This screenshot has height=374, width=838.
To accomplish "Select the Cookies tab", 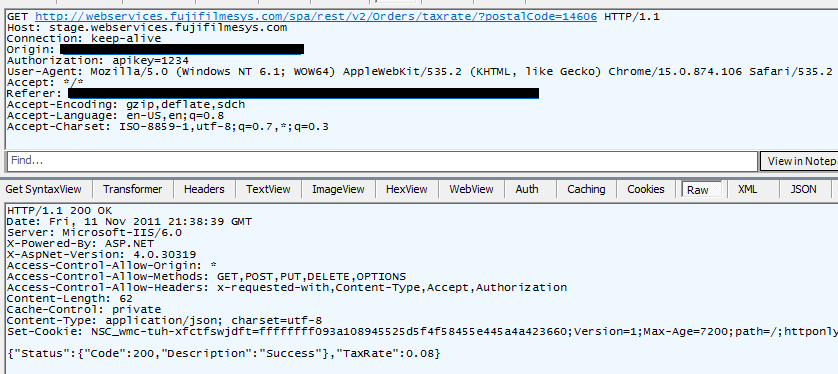I will click(x=646, y=189).
